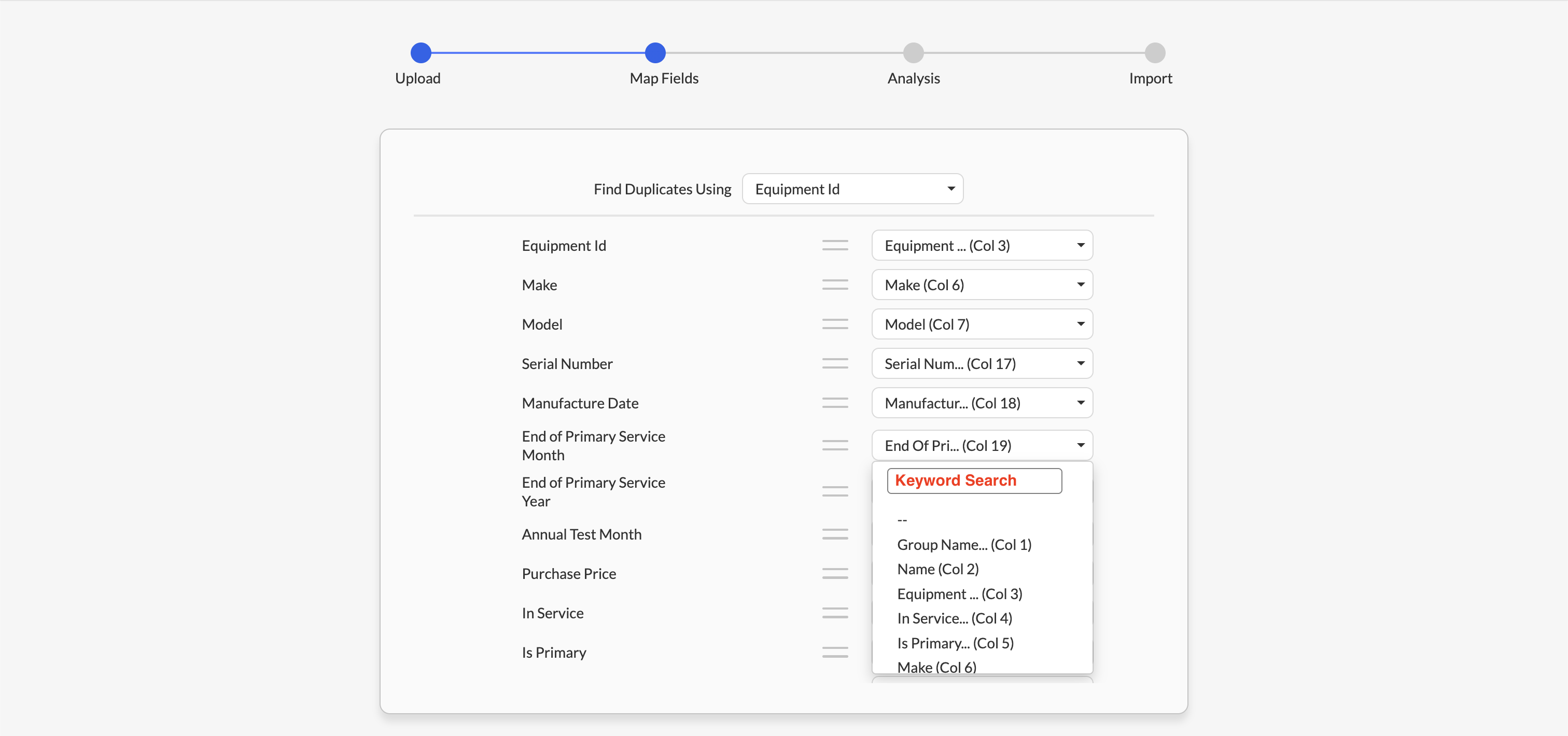Open the Model (Col 7) mapping dropdown
This screenshot has width=1568, height=736.
pyautogui.click(x=982, y=324)
